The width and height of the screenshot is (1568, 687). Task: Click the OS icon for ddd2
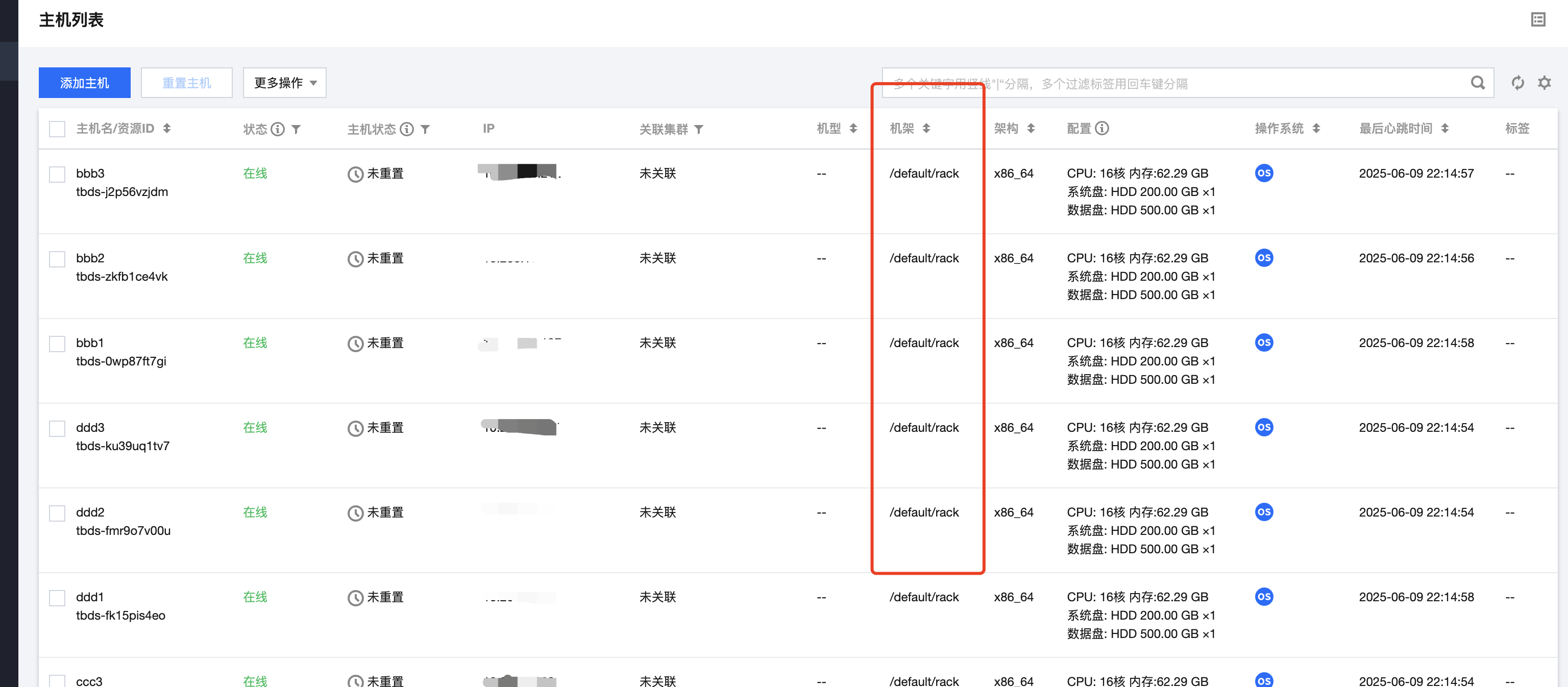(1264, 512)
